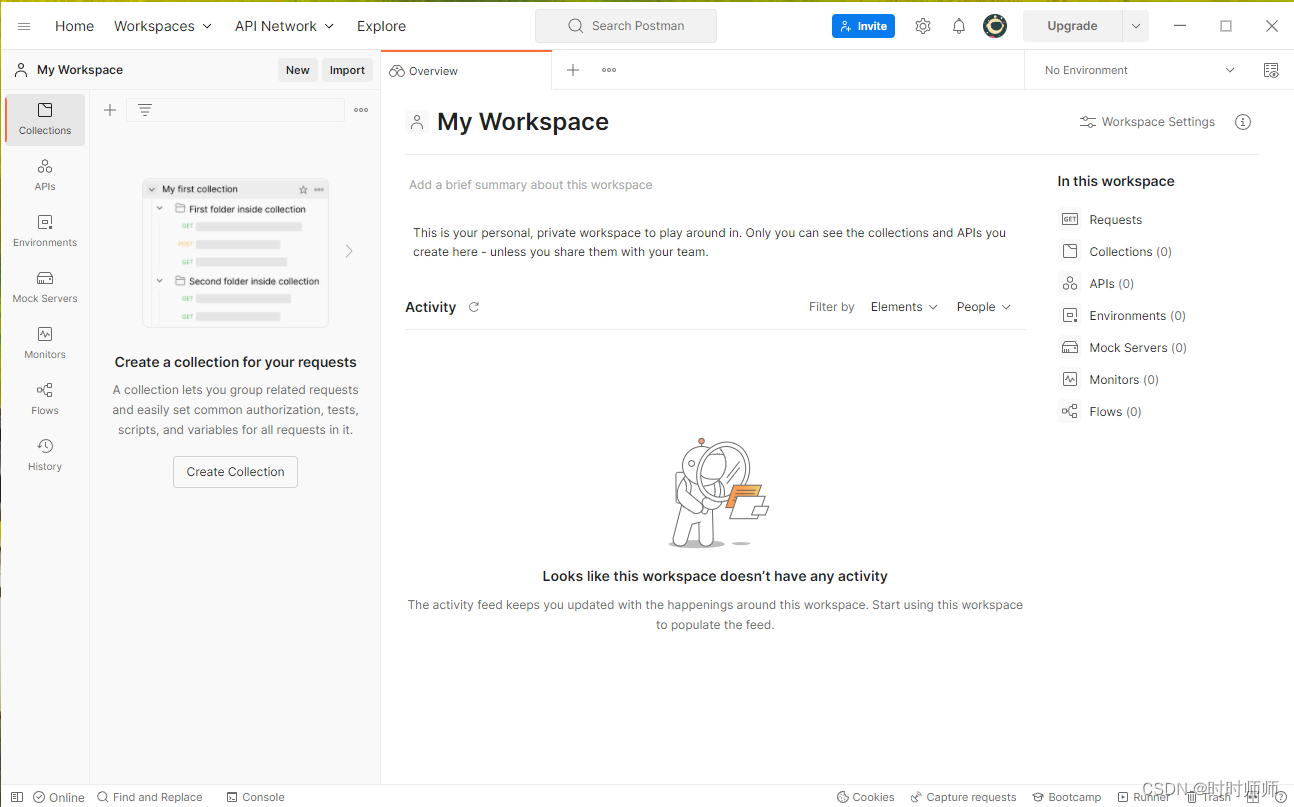Go to Home in top navigation
This screenshot has width=1294, height=807.
point(74,26)
